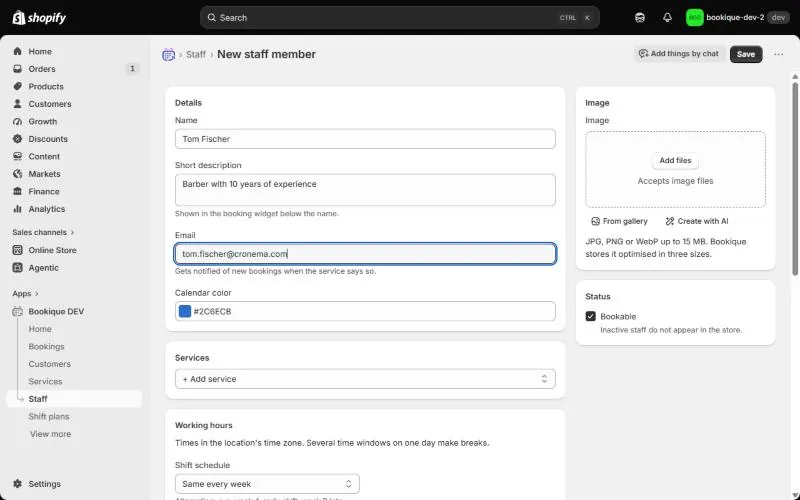This screenshot has height=500, width=800.
Task: Click the Add files button
Action: (x=675, y=160)
